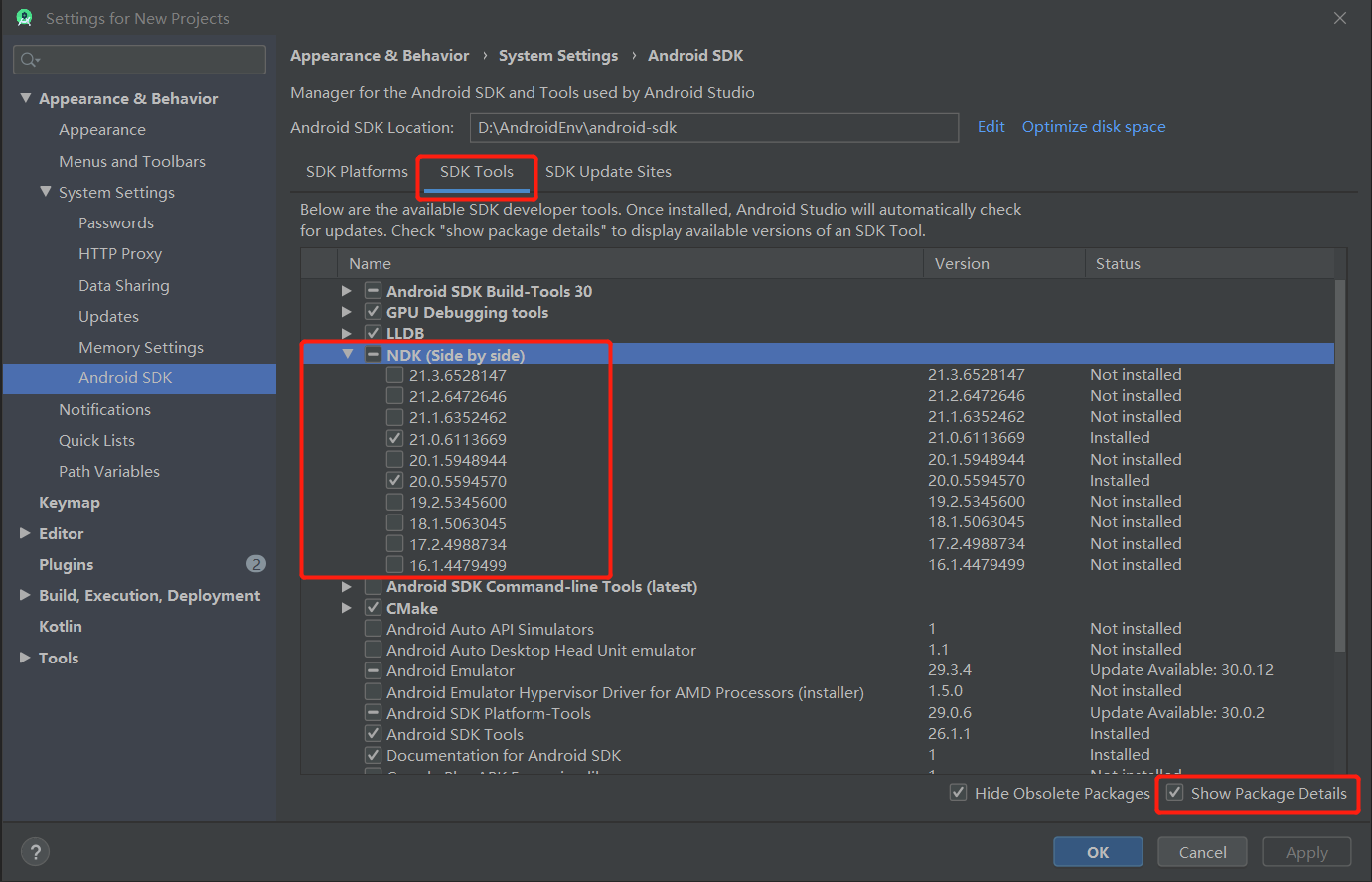The height and width of the screenshot is (882, 1372).
Task: Uncheck the NDK 20.0.5594570 checkbox
Action: (x=395, y=481)
